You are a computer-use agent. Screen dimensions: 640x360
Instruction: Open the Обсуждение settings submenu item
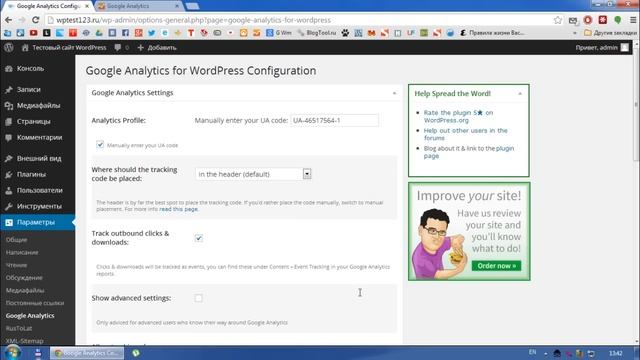pos(24,278)
